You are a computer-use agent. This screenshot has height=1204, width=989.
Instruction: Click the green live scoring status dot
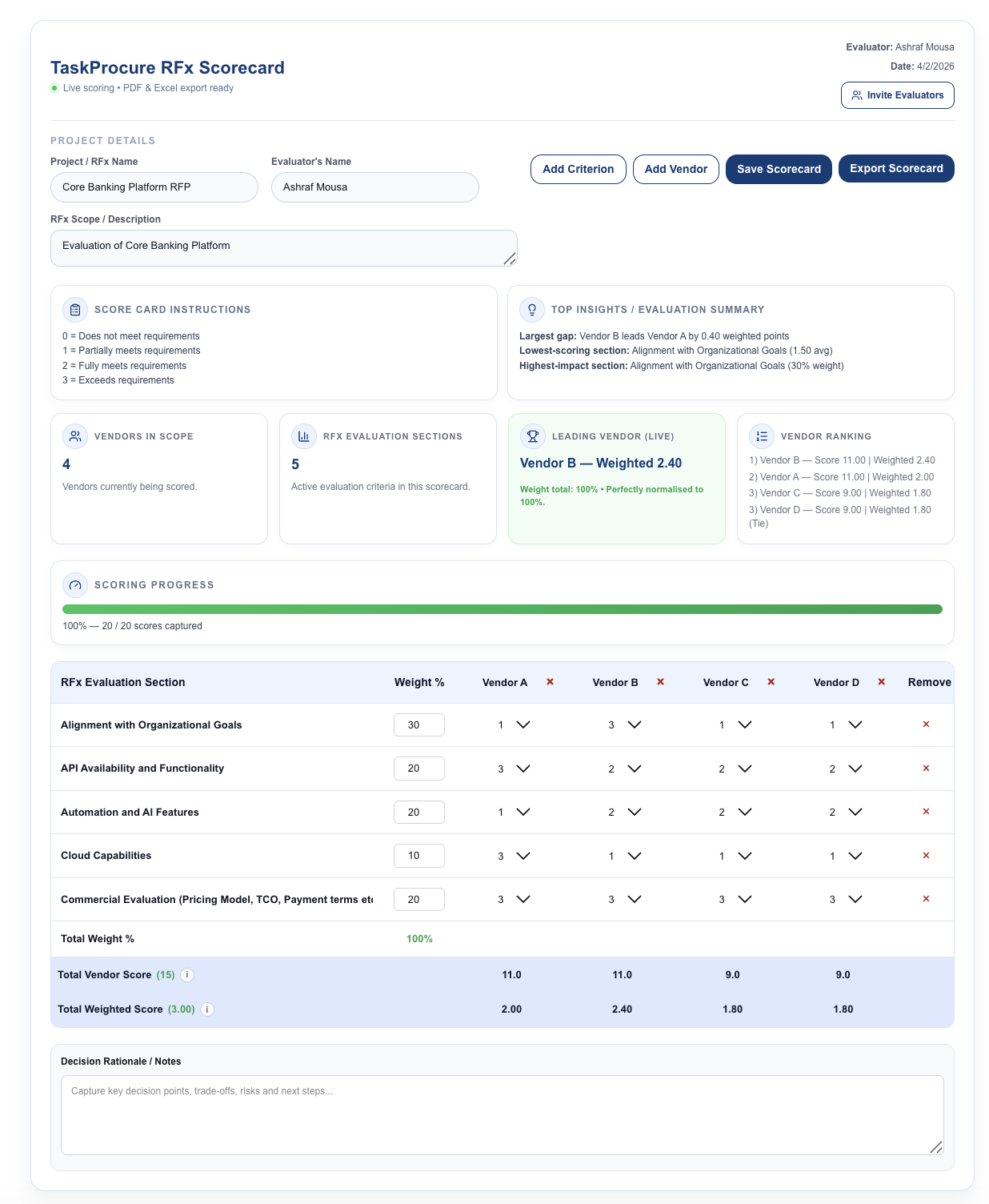(54, 88)
